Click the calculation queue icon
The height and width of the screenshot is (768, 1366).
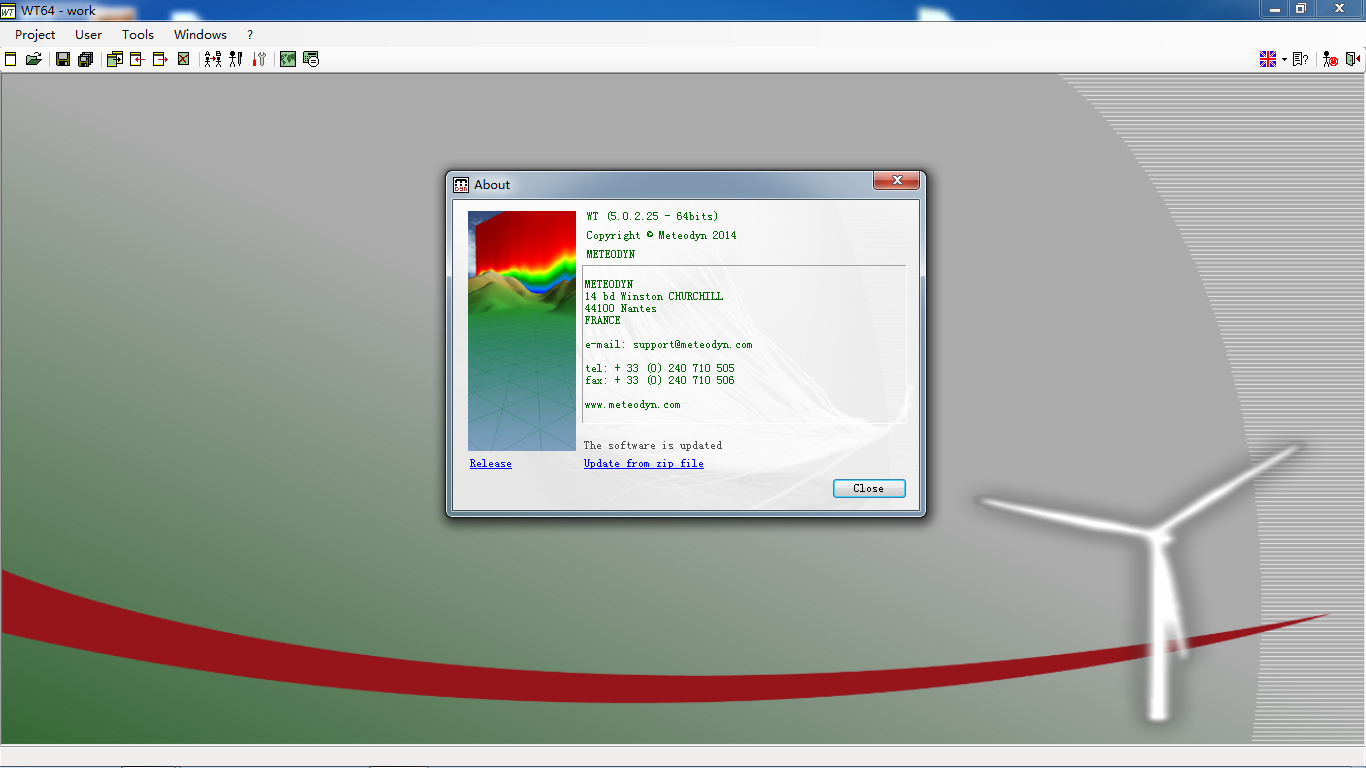pos(311,59)
